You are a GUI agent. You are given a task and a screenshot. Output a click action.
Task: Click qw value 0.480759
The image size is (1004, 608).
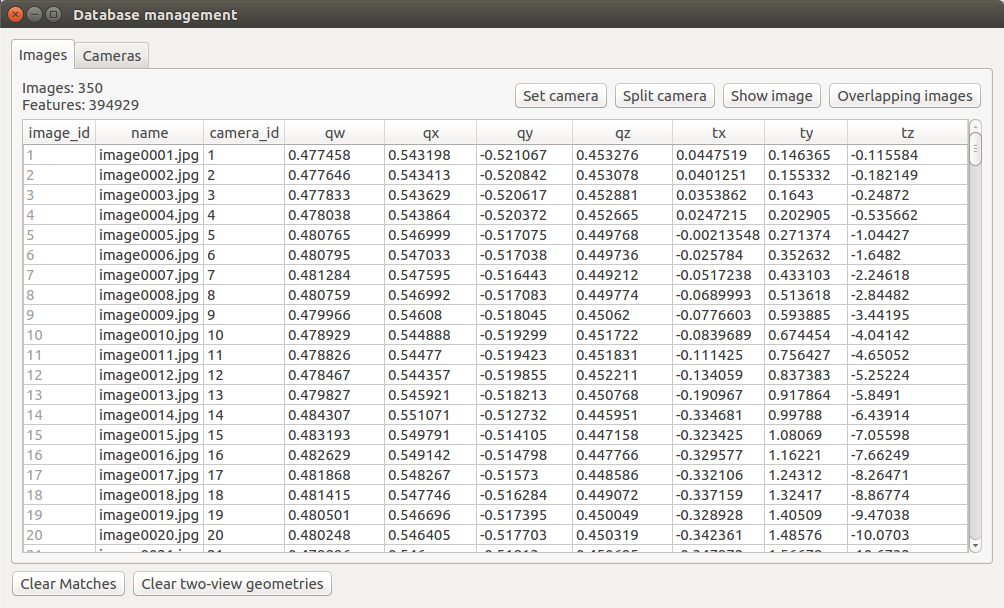click(334, 295)
